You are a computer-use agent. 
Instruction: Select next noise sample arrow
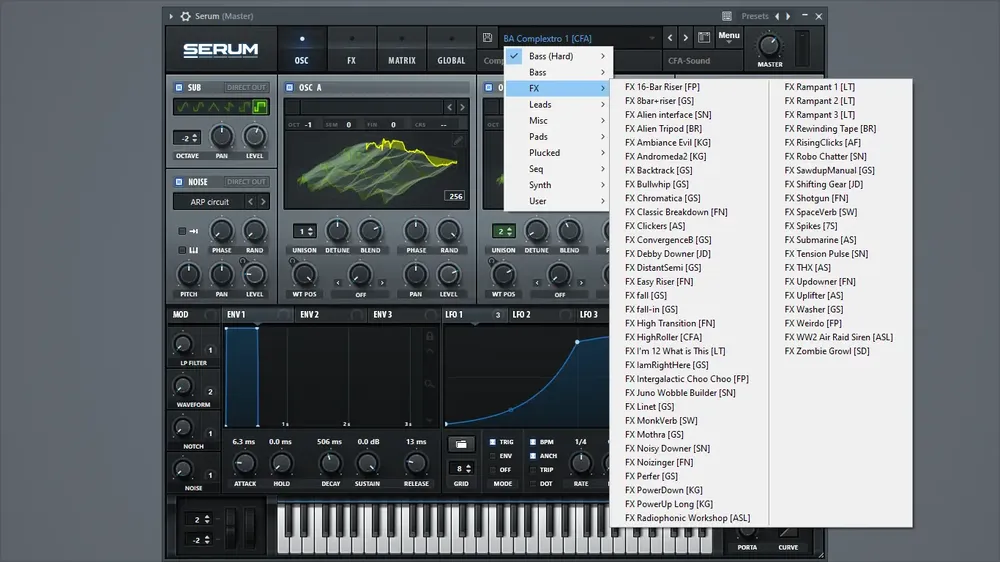(263, 202)
